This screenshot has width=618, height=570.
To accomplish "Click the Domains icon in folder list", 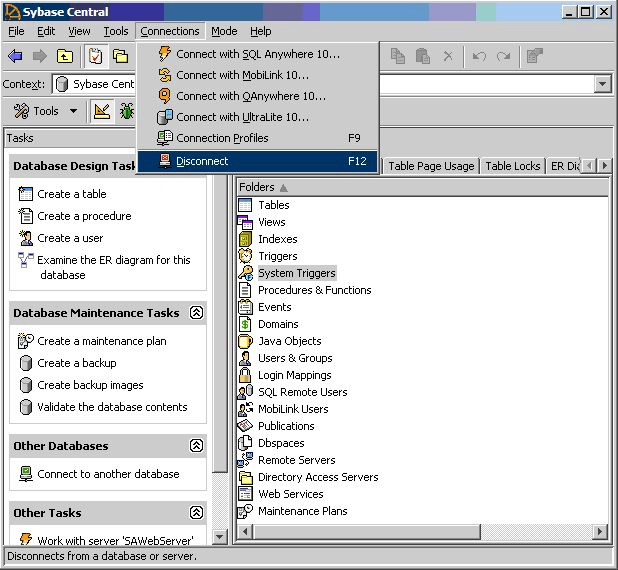I will pos(246,324).
